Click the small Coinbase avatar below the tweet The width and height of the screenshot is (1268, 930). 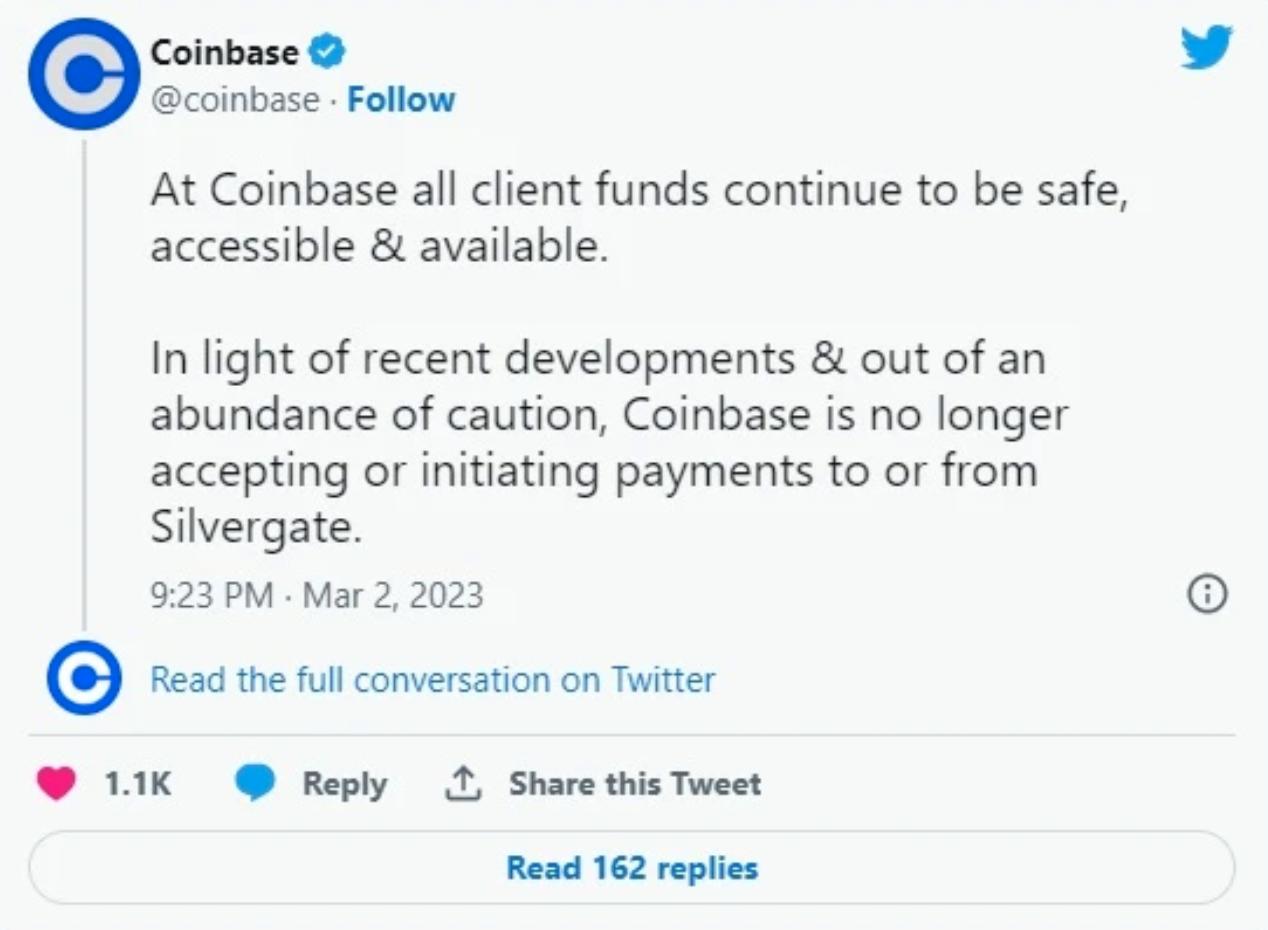tap(84, 678)
